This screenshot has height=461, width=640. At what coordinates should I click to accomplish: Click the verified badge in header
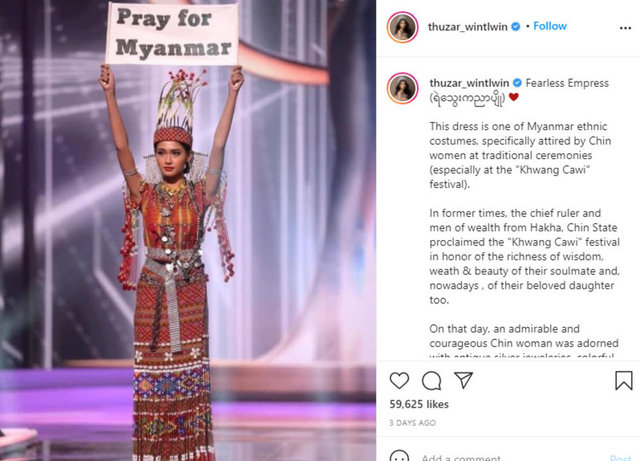(x=516, y=27)
